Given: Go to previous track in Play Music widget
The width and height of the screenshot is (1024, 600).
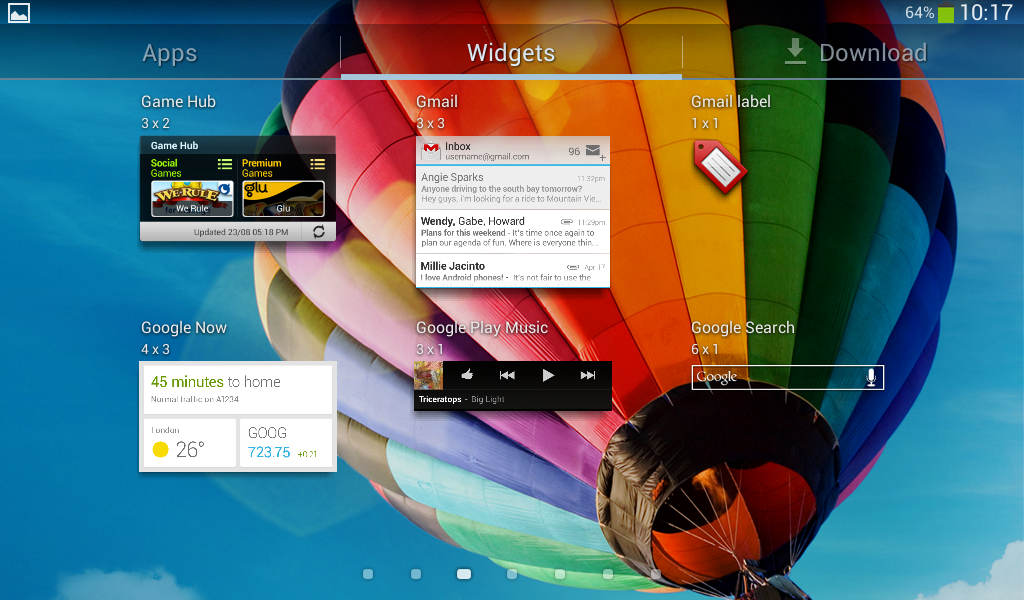Looking at the screenshot, I should coord(507,375).
